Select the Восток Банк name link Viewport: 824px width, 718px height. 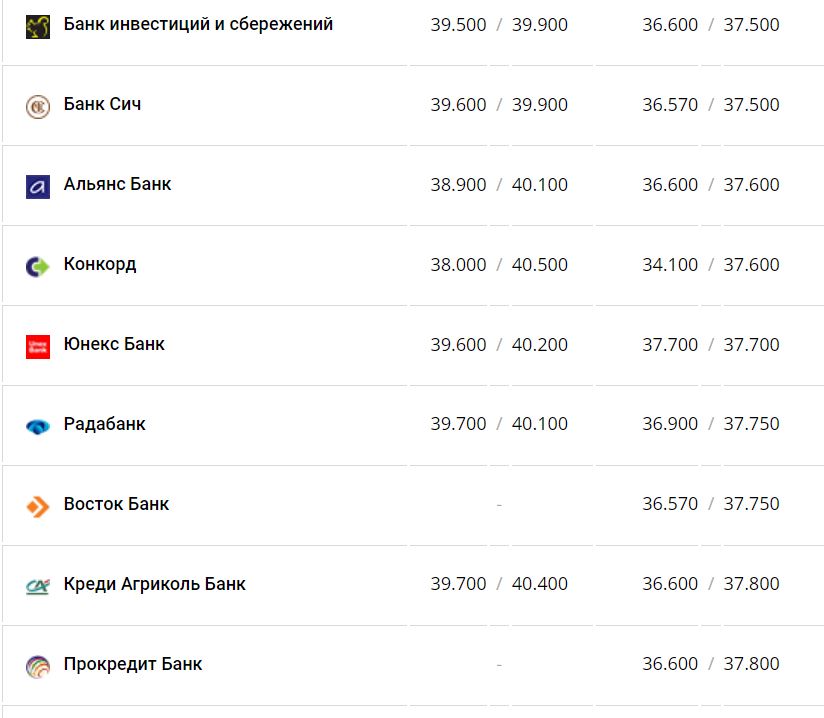tap(116, 504)
